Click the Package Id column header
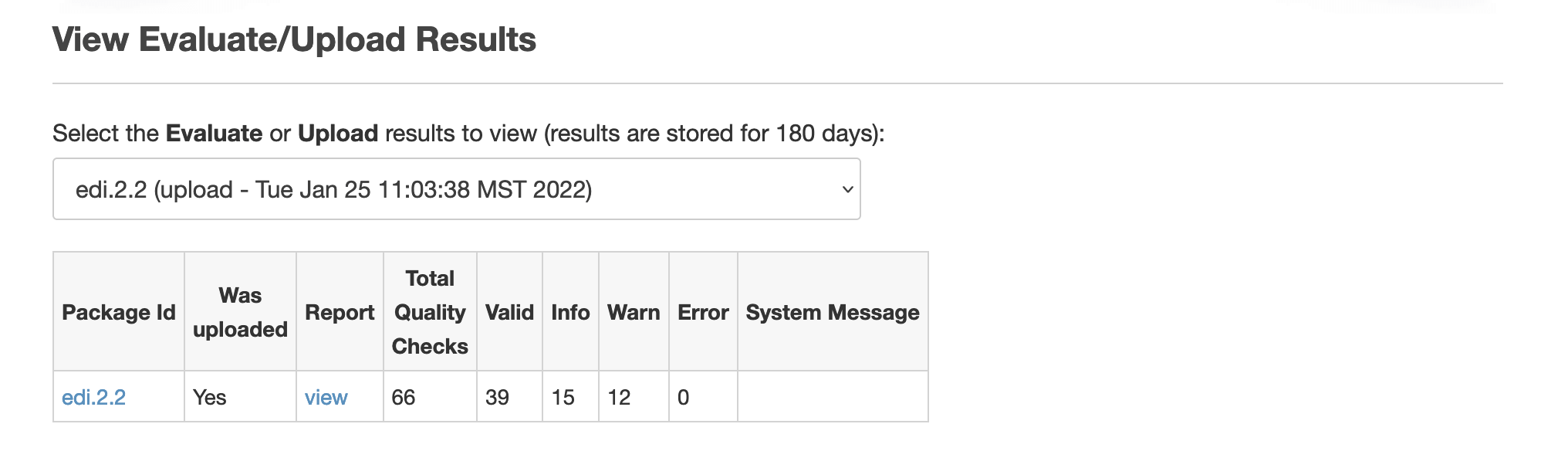 pos(119,312)
